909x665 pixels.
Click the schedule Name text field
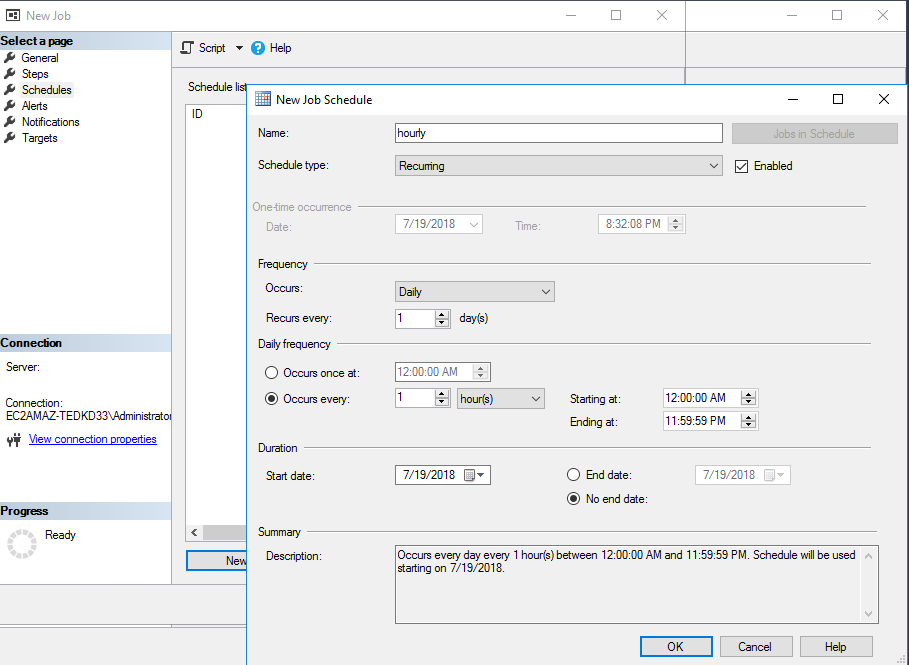[558, 133]
